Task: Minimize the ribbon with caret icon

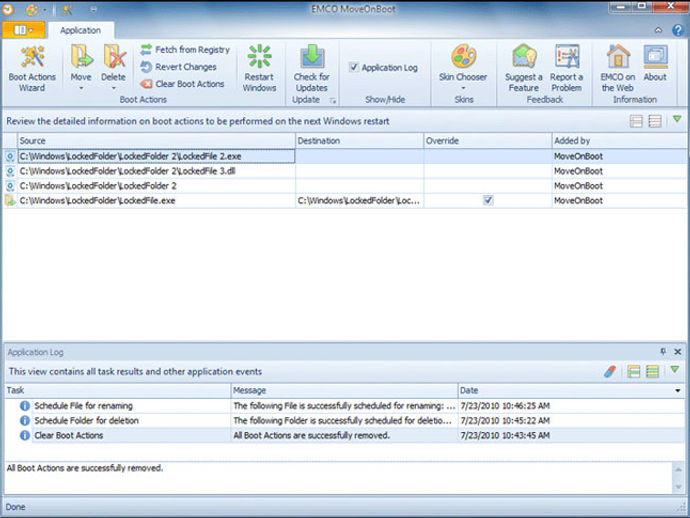Action: 658,30
